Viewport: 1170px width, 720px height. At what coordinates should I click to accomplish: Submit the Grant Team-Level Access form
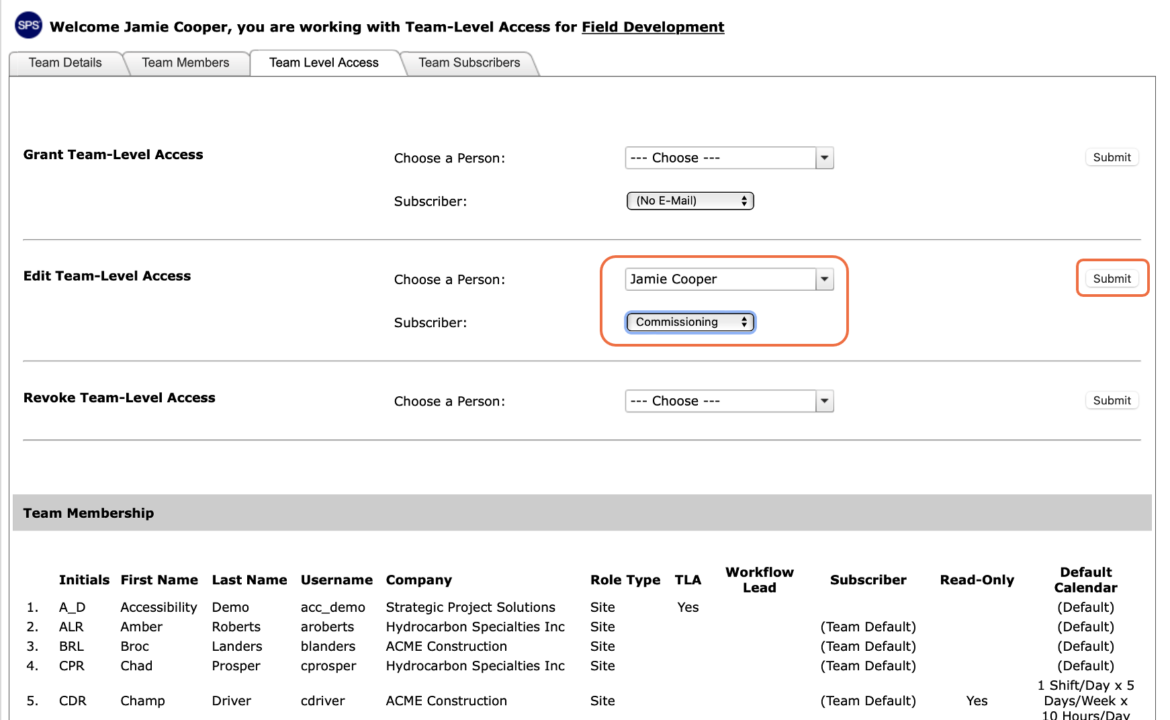tap(1111, 157)
